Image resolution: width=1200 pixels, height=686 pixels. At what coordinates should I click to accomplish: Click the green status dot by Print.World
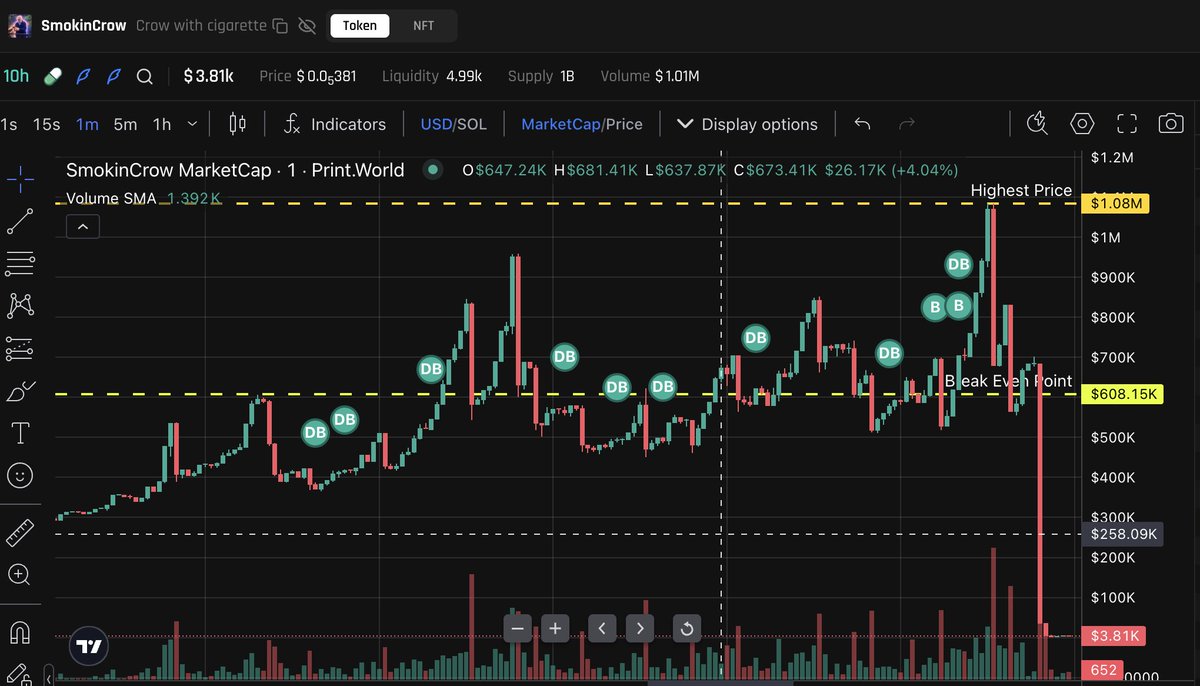433,169
